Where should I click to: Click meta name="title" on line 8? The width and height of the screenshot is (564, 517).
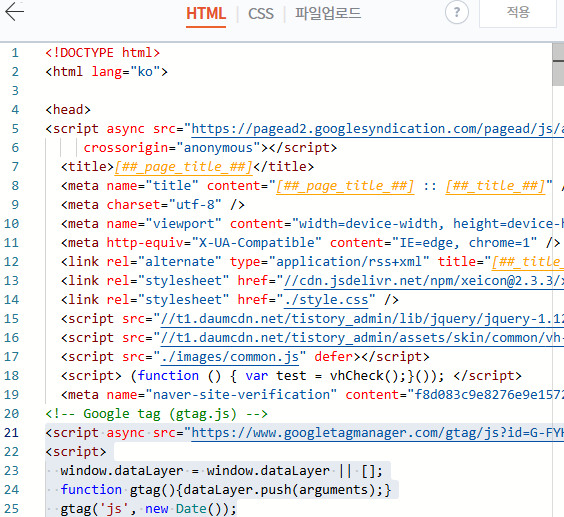point(129,186)
